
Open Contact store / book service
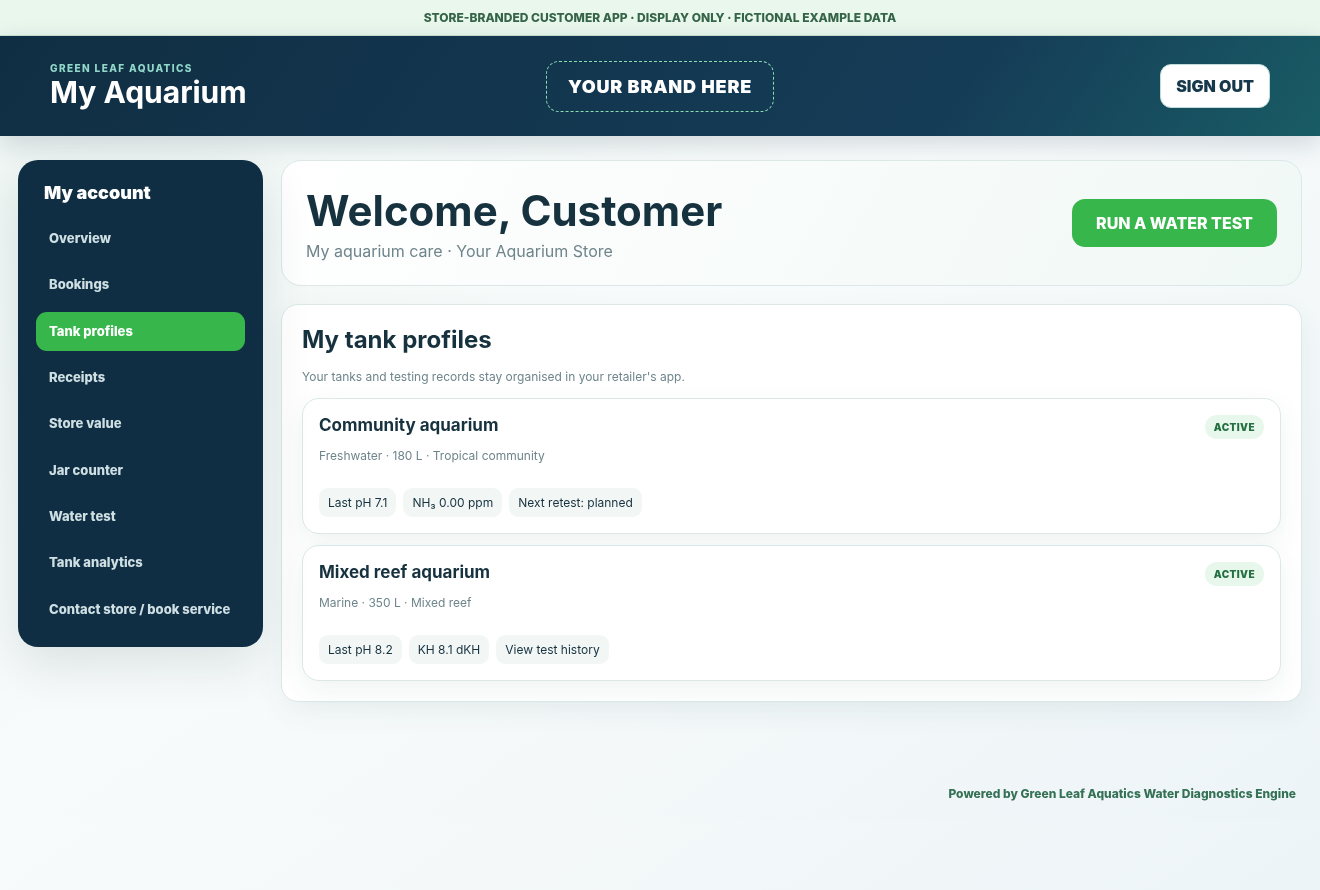point(140,609)
